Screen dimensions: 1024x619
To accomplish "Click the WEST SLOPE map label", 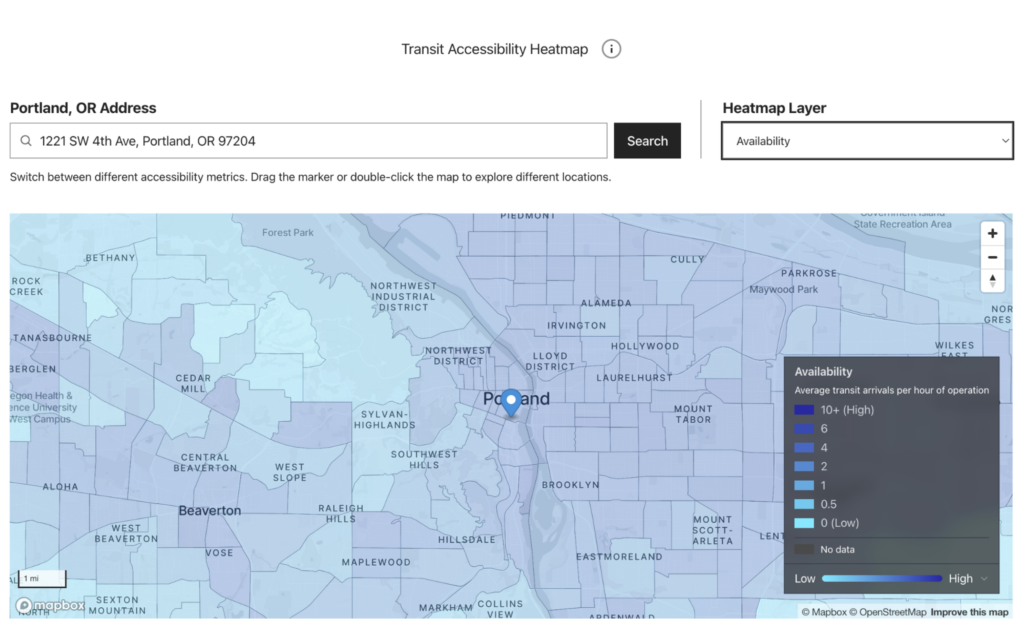I will coord(289,472).
